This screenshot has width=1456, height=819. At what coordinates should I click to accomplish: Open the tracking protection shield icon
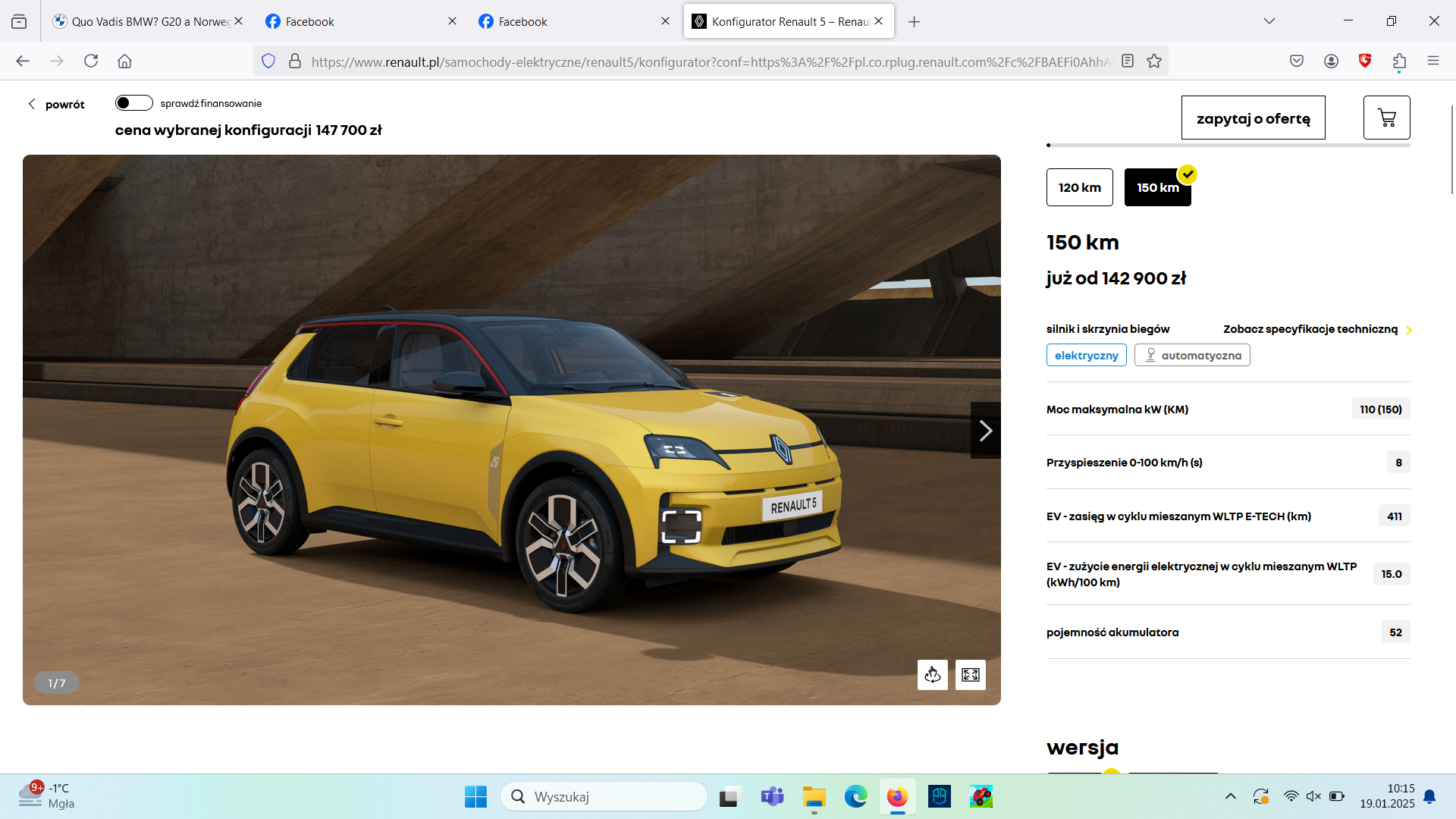point(268,61)
